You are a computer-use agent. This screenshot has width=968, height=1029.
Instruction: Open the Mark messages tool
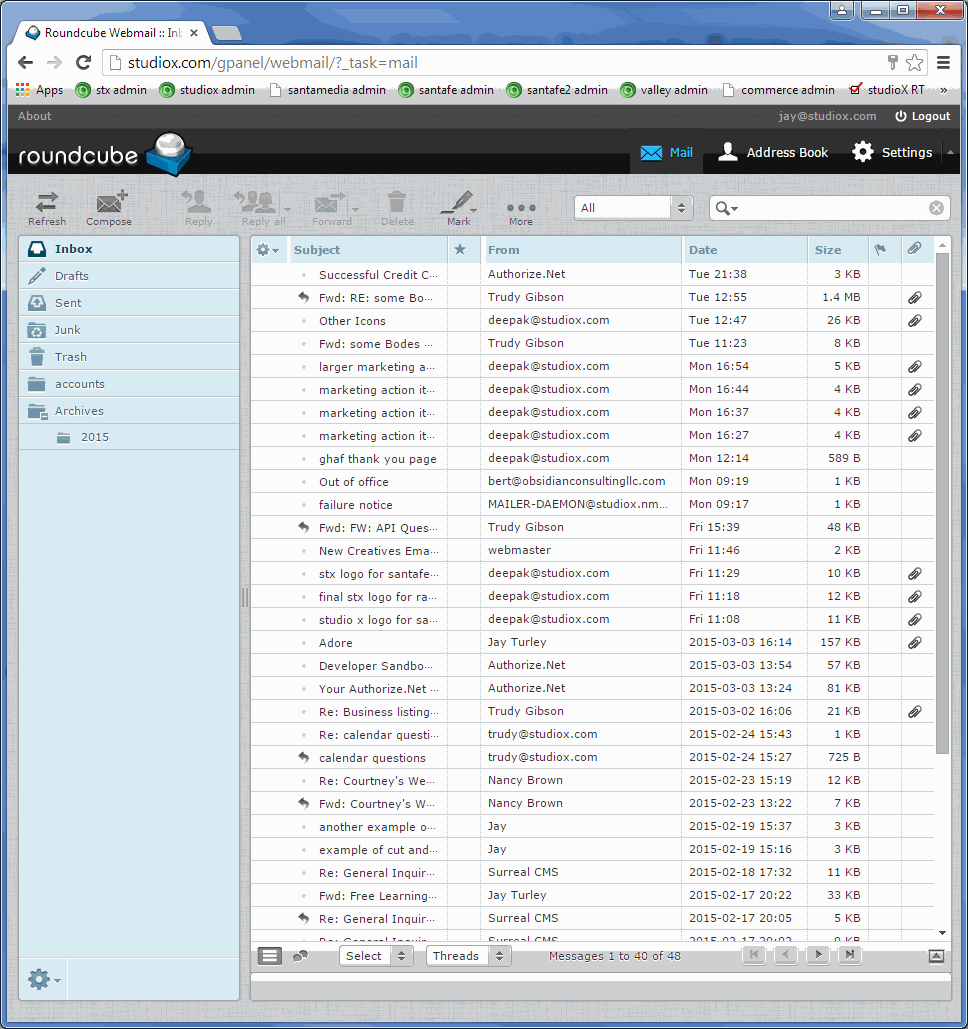coord(458,208)
